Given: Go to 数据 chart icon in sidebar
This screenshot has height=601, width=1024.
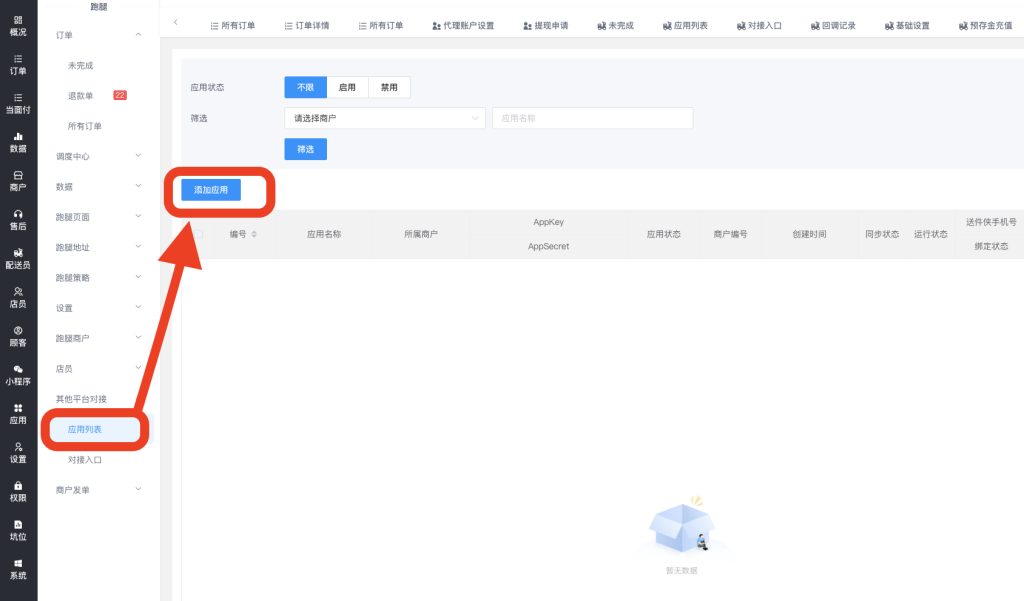Looking at the screenshot, I should pos(18,141).
